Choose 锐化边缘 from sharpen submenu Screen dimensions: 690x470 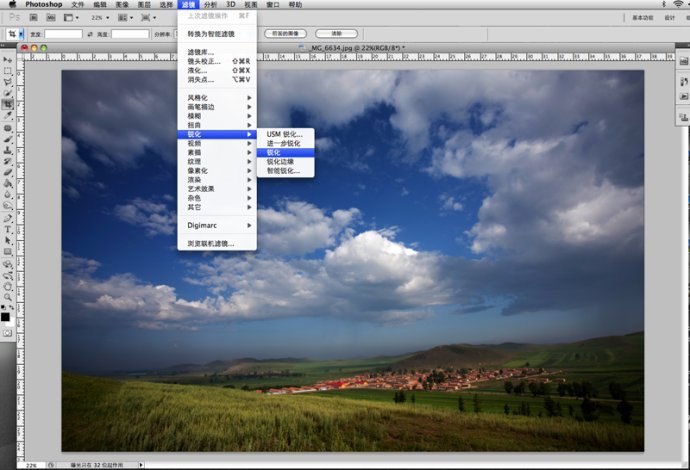point(280,161)
